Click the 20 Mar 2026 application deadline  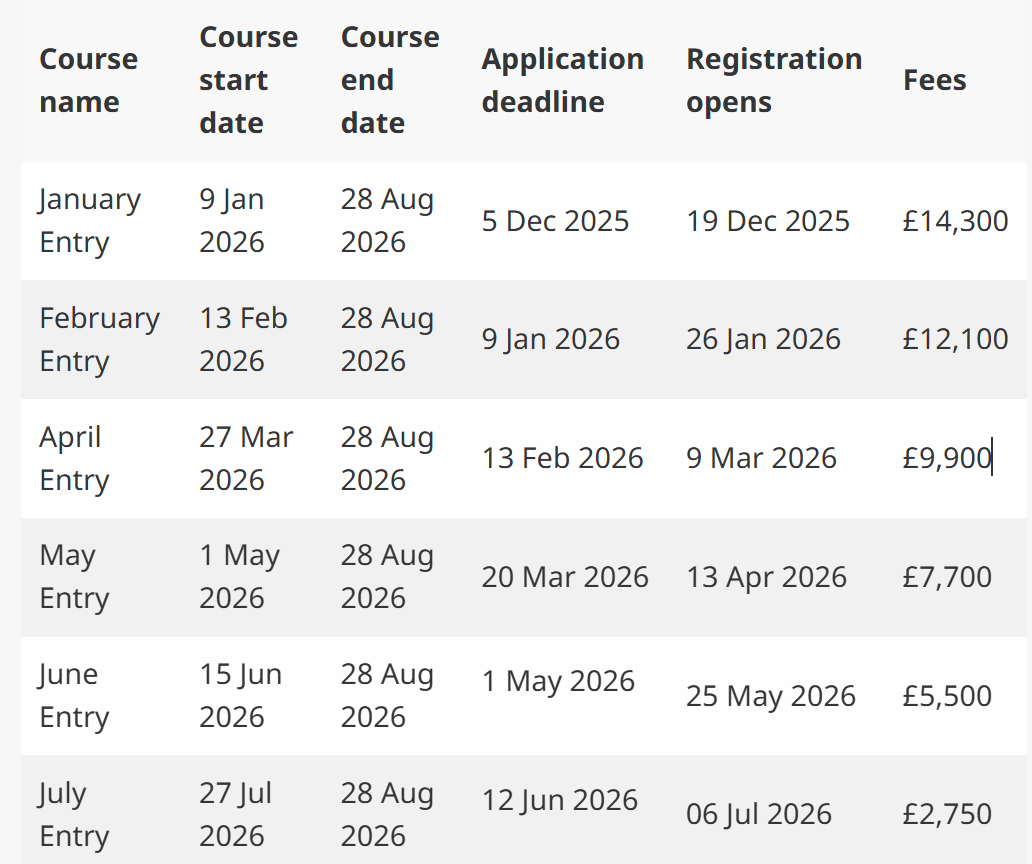(x=565, y=577)
